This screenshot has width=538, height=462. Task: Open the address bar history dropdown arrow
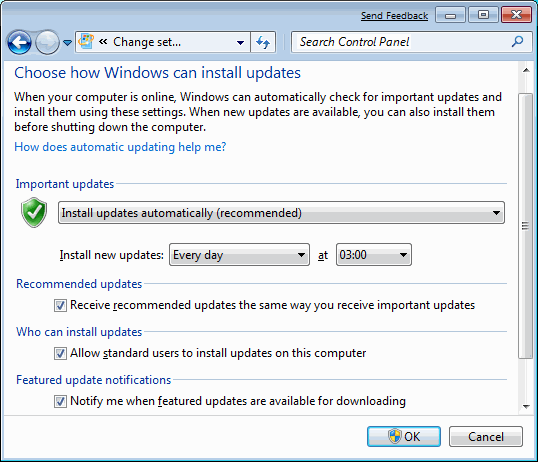click(241, 43)
